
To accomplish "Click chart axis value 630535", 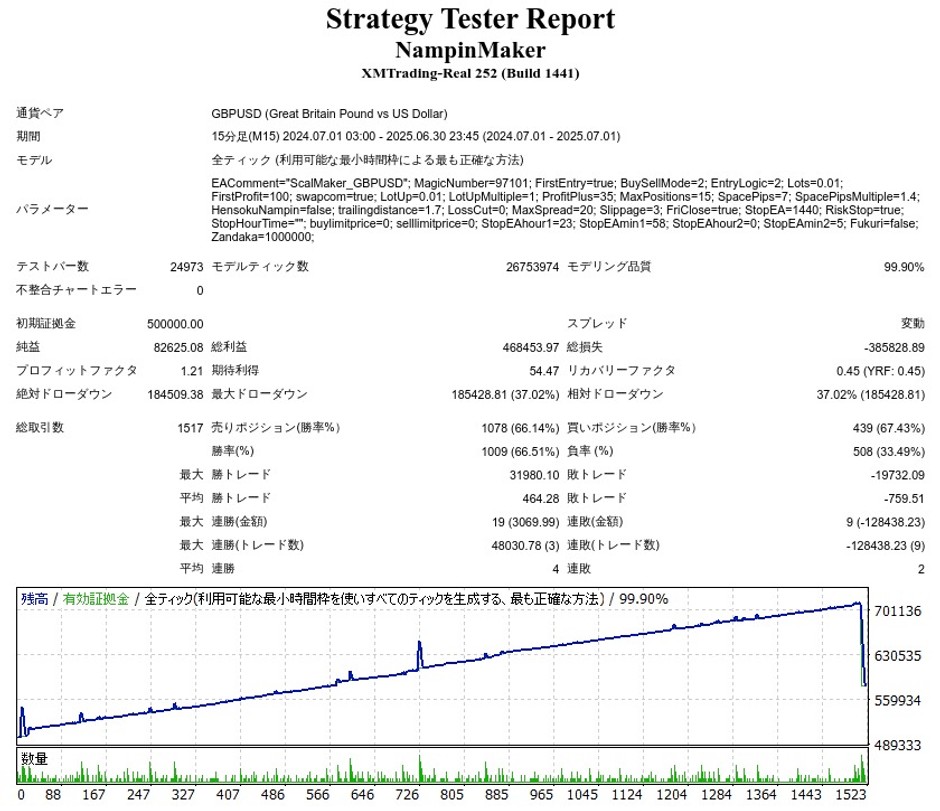I will click(897, 655).
